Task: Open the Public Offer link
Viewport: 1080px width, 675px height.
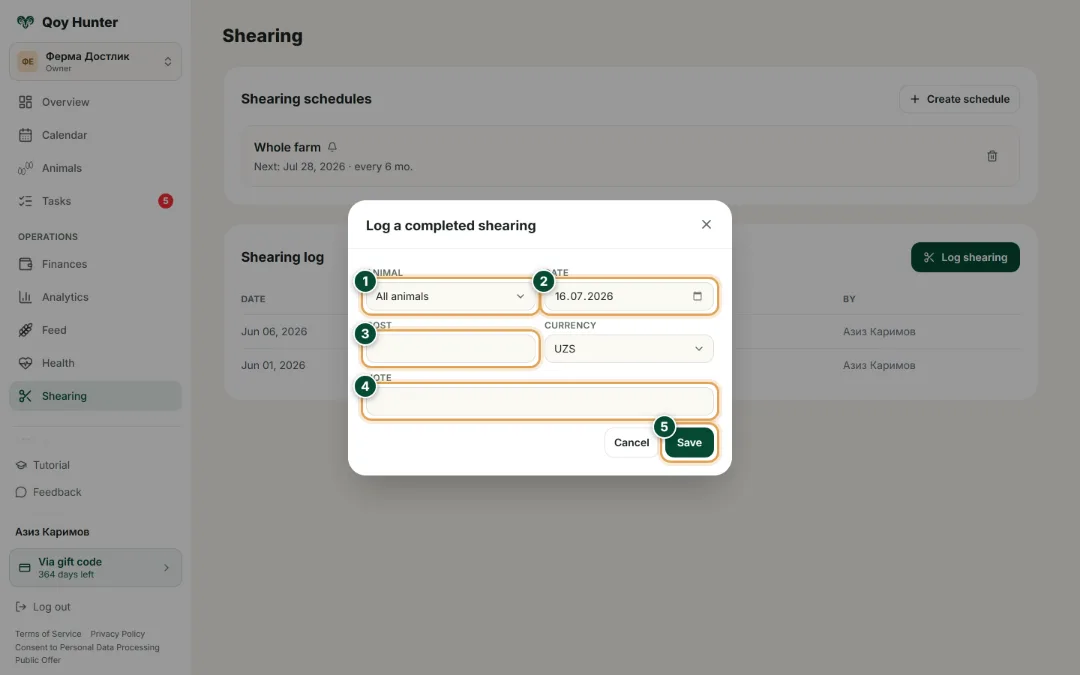Action: point(38,660)
